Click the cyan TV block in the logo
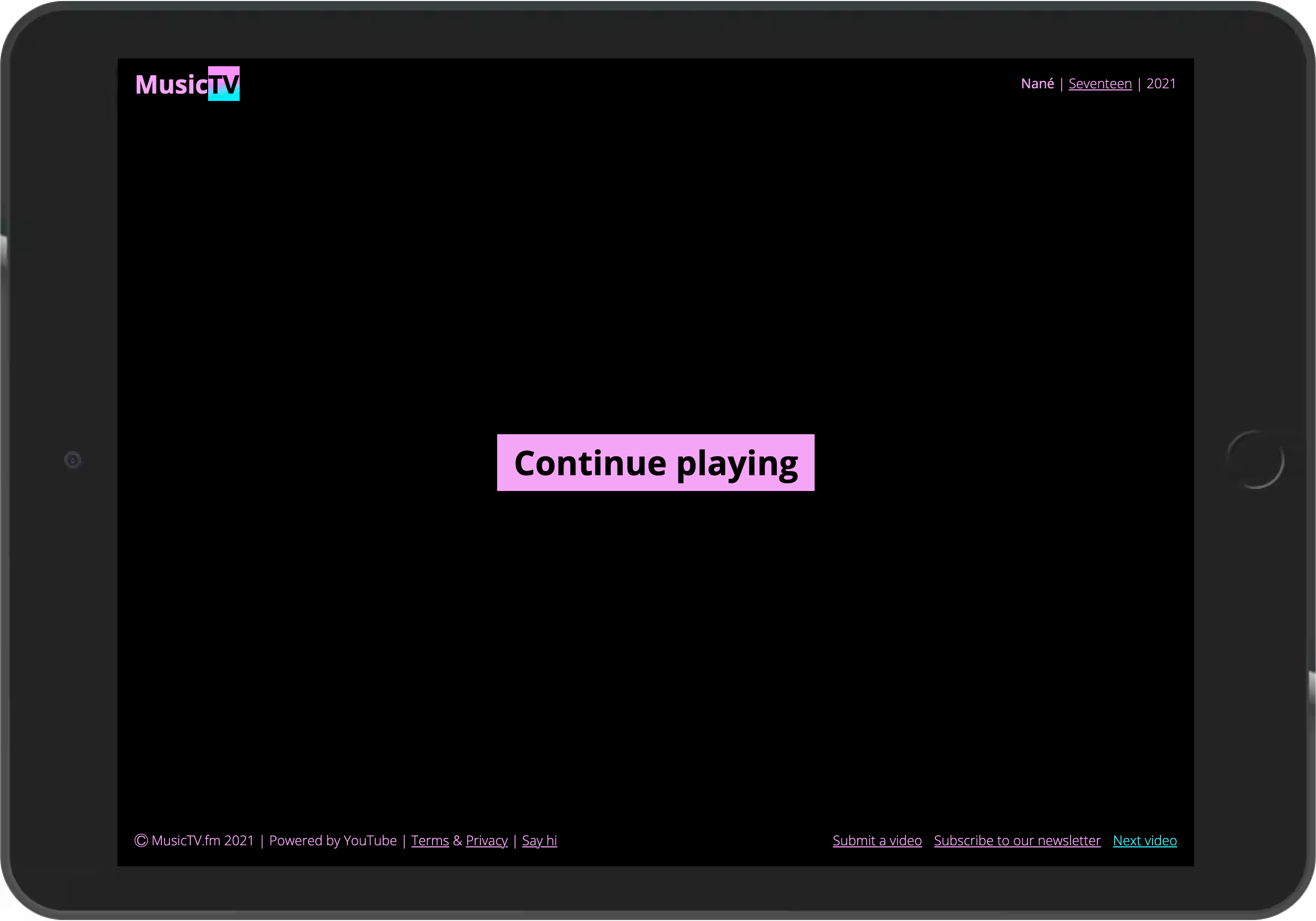The image size is (1316, 921). point(225,84)
